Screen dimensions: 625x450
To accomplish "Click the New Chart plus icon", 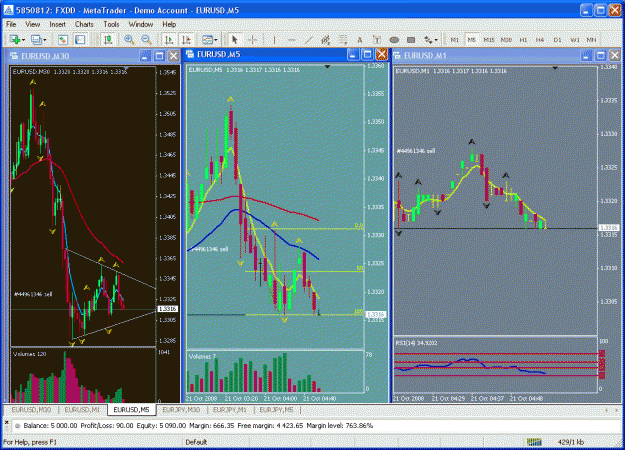I will [x=15, y=40].
